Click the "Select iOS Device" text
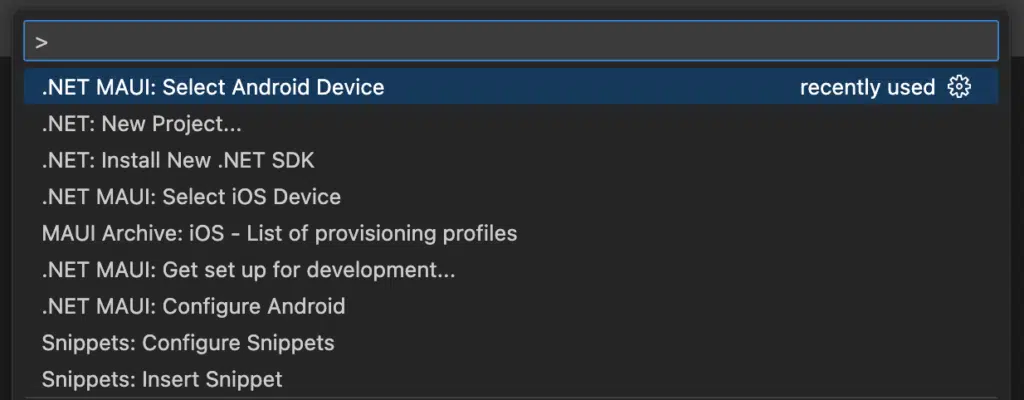Screen dimensions: 1024x400 pos(252,197)
